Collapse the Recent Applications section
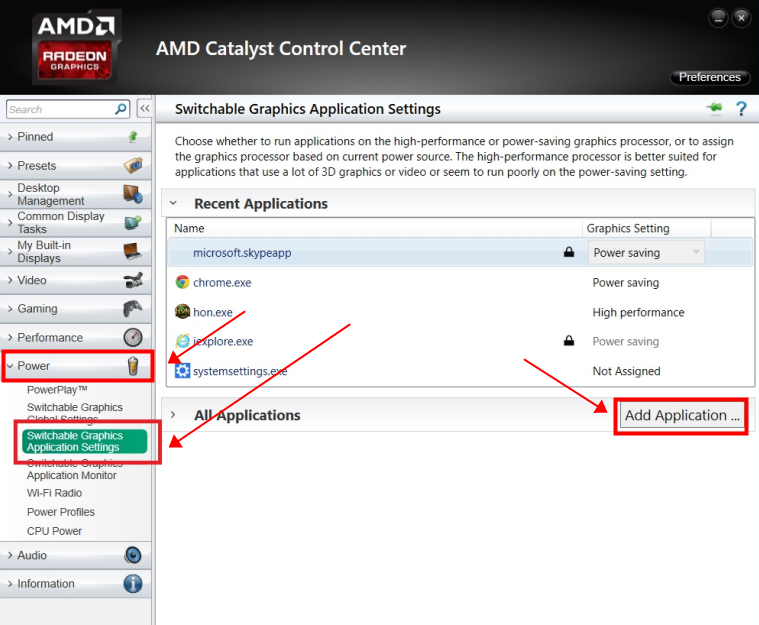Screen dimensions: 759x625 pyautogui.click(x=173, y=203)
